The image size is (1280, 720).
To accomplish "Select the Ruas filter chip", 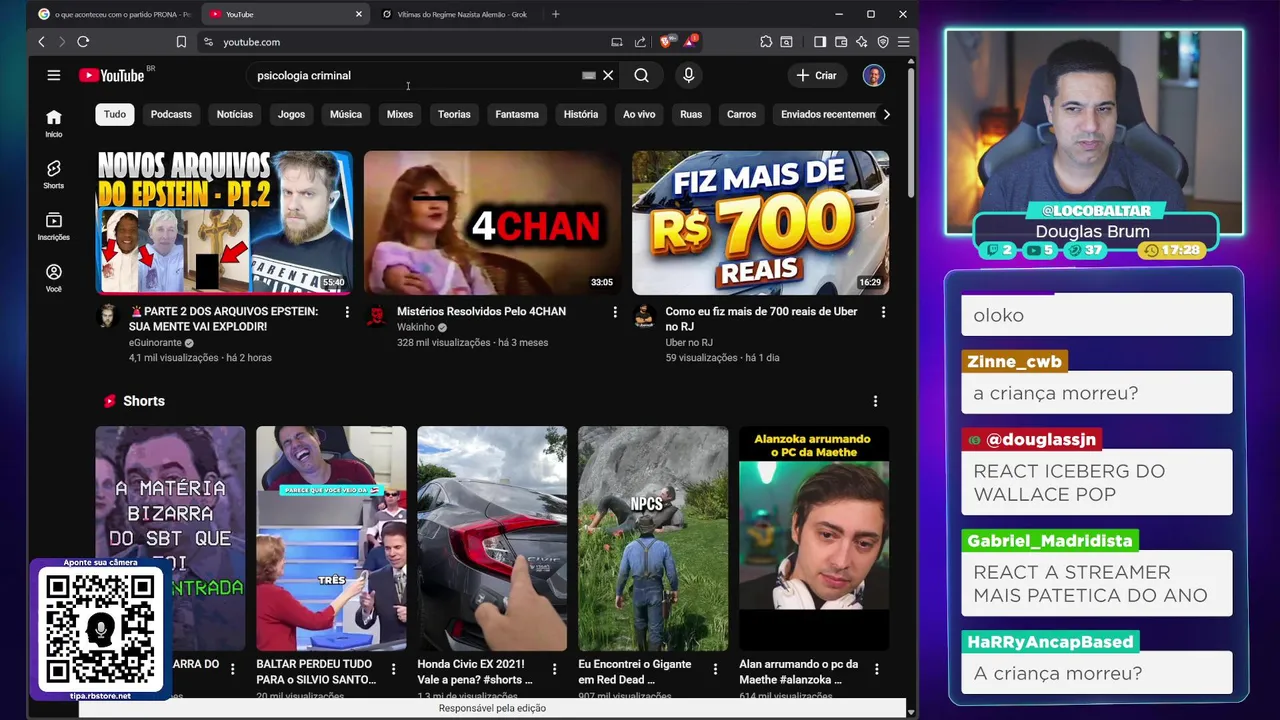I will coord(691,114).
